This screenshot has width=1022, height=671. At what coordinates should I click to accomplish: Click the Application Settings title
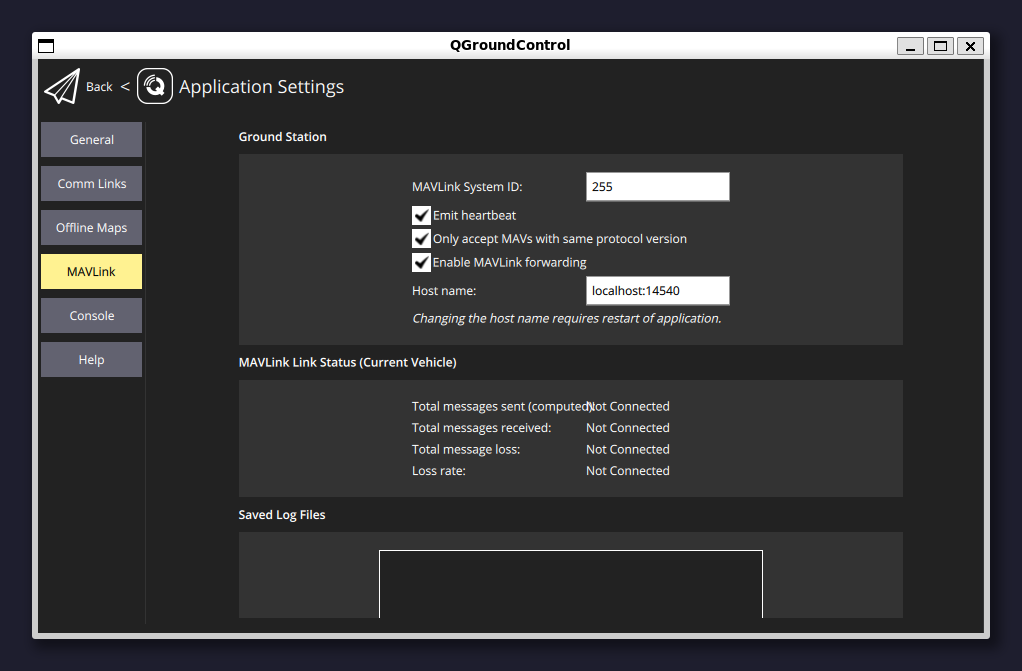coord(261,87)
